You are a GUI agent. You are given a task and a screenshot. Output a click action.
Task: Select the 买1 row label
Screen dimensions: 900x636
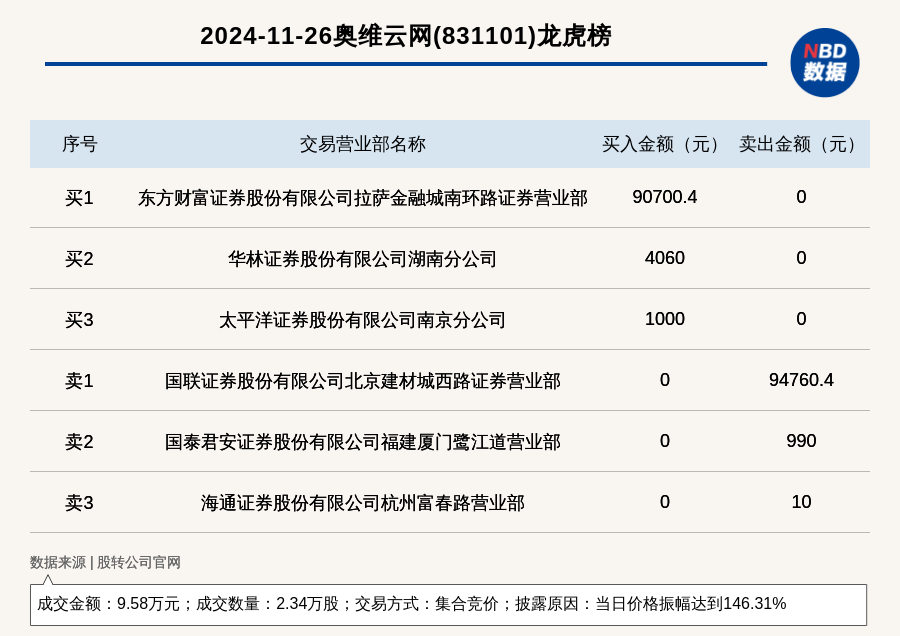(x=79, y=198)
